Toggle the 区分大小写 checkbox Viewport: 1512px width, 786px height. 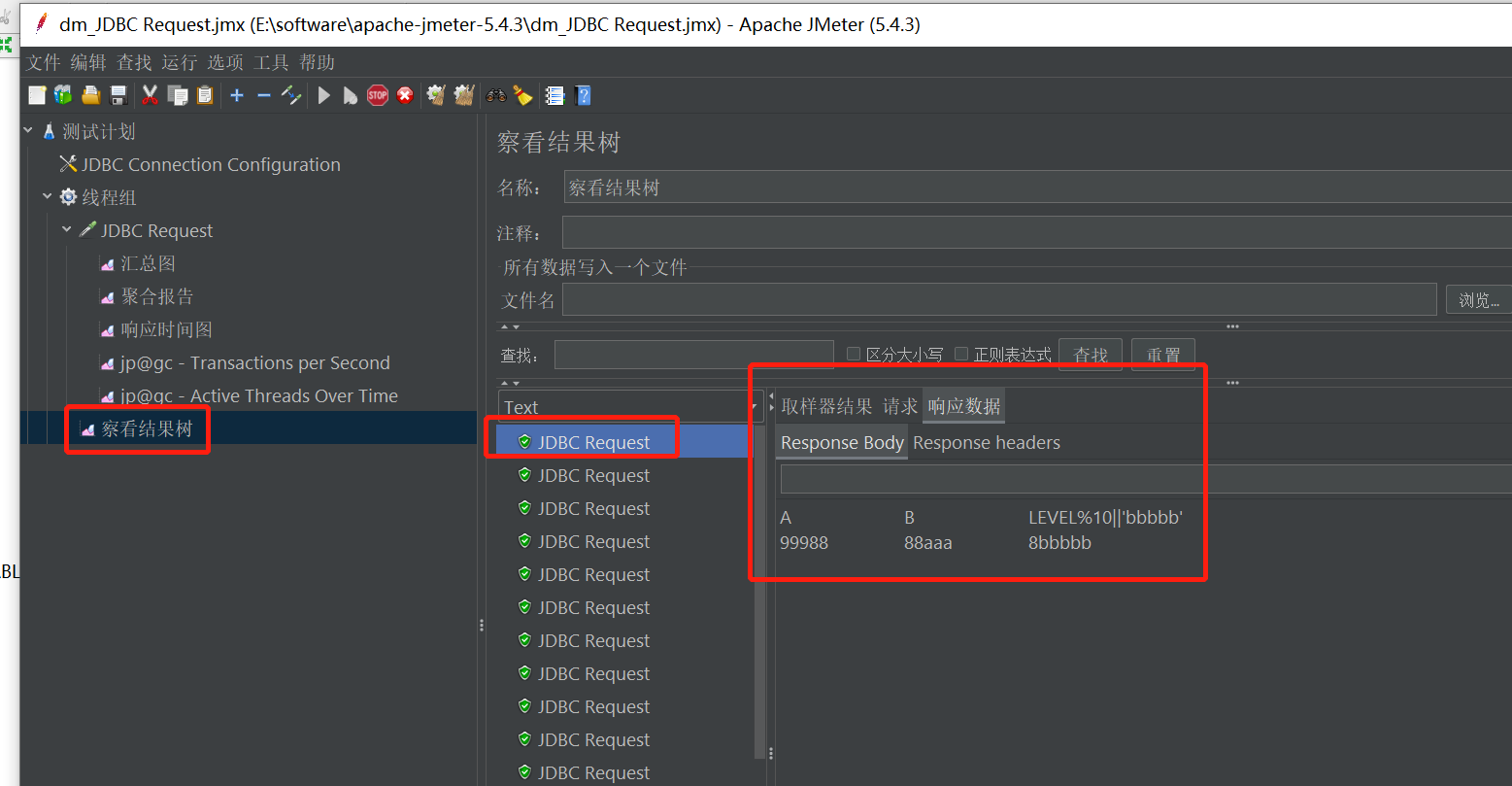(x=854, y=354)
